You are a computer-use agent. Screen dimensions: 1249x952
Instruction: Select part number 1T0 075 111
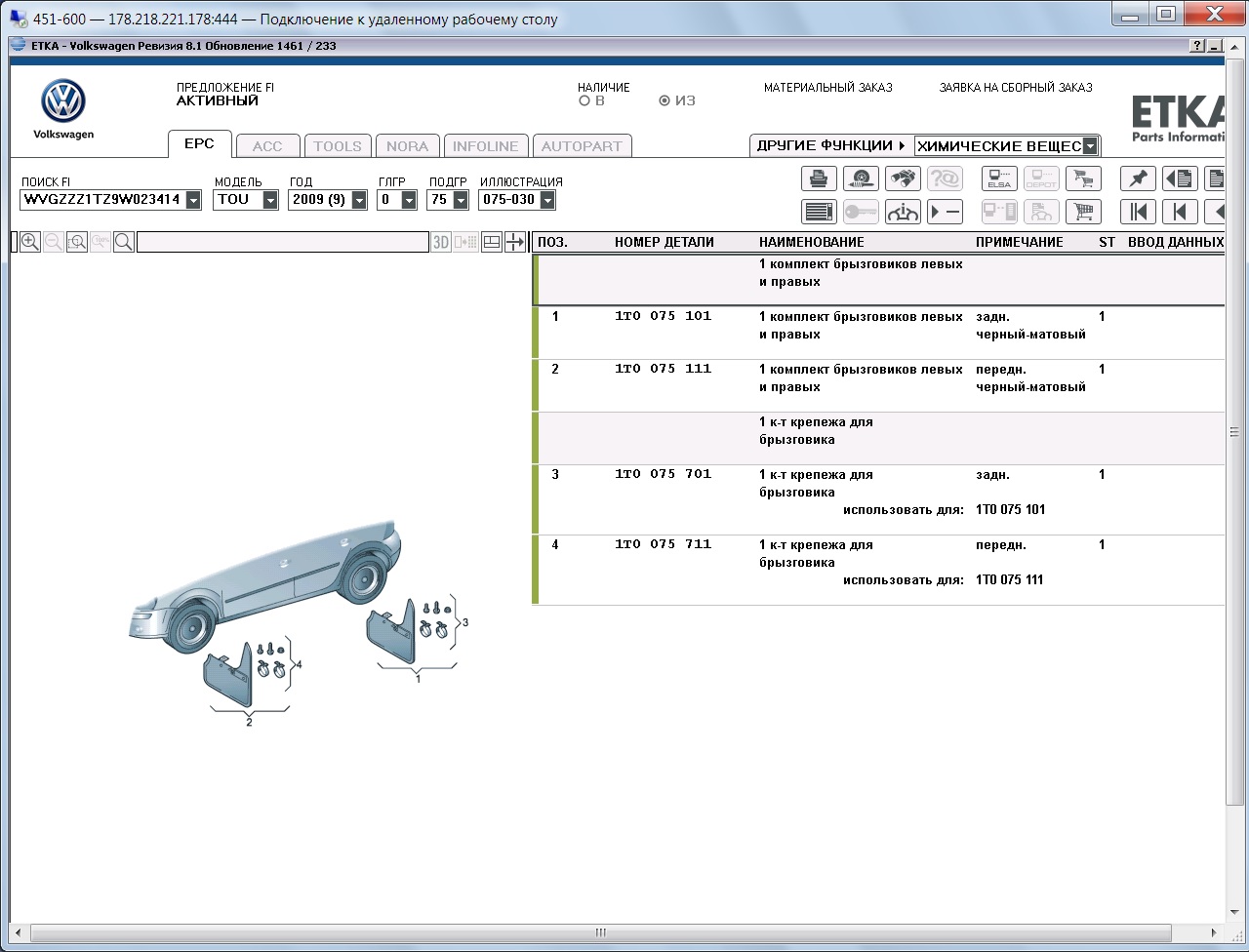click(x=664, y=369)
